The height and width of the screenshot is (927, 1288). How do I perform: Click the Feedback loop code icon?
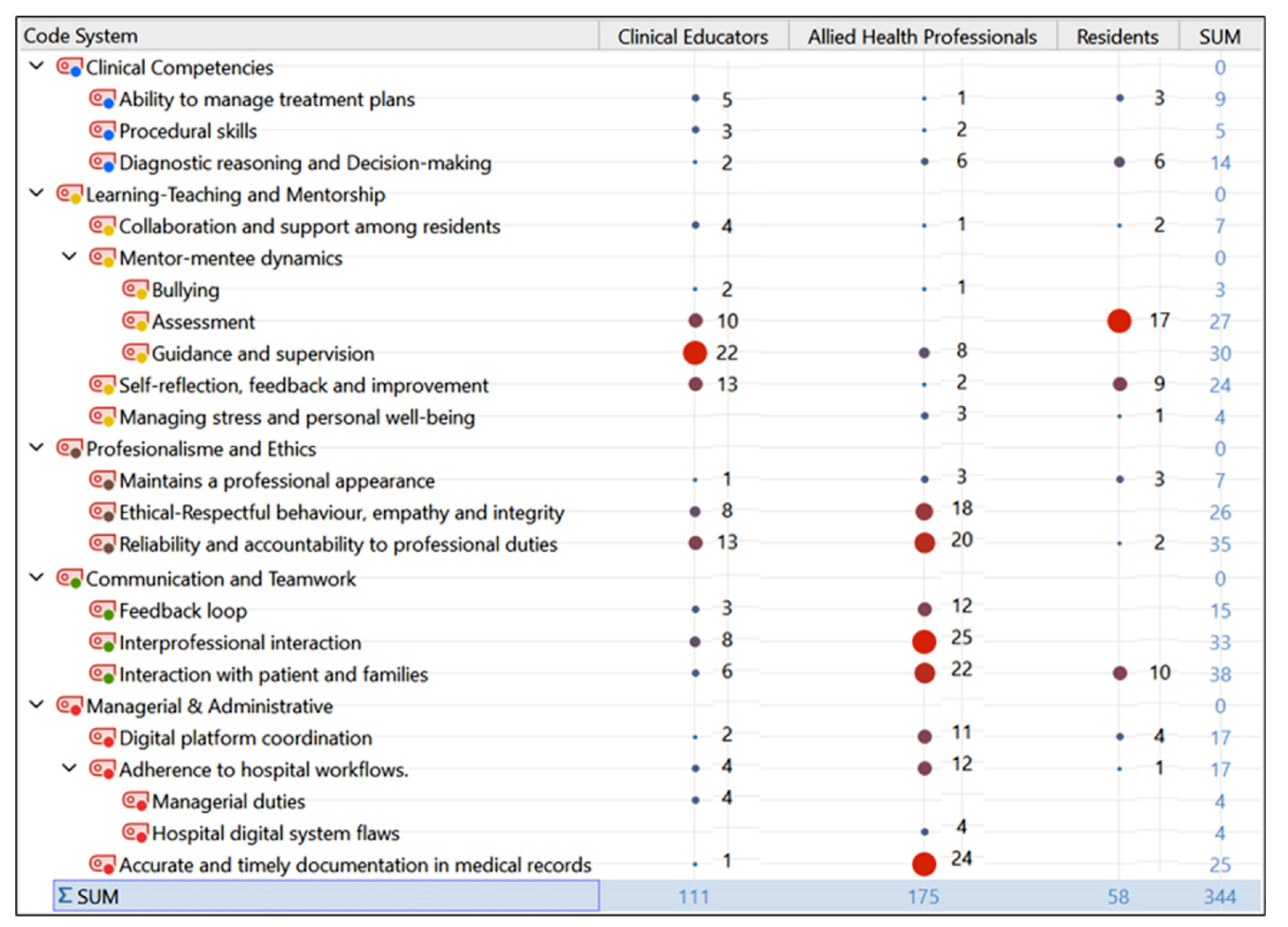(102, 610)
